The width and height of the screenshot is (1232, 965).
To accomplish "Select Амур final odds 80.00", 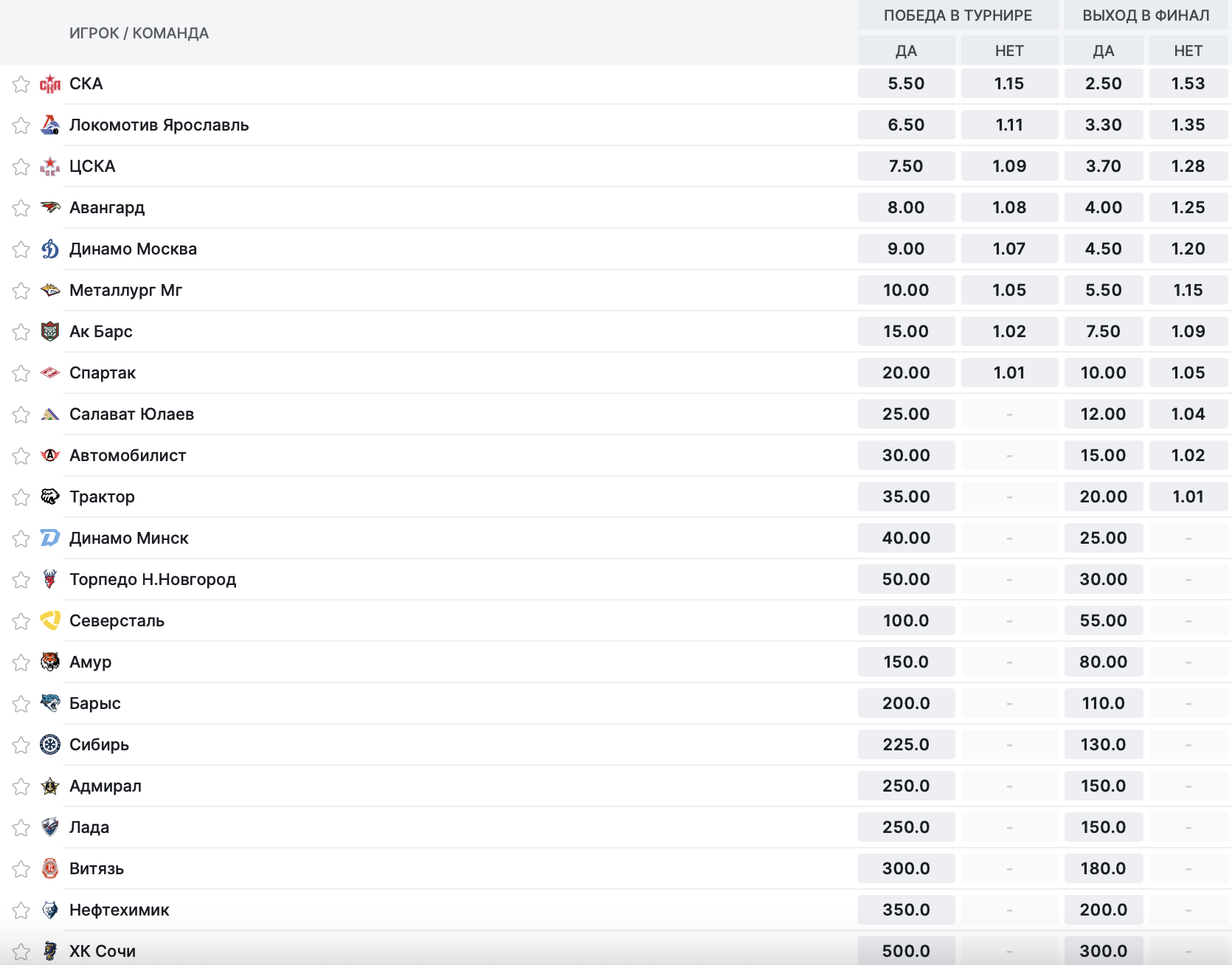I will tap(1104, 662).
